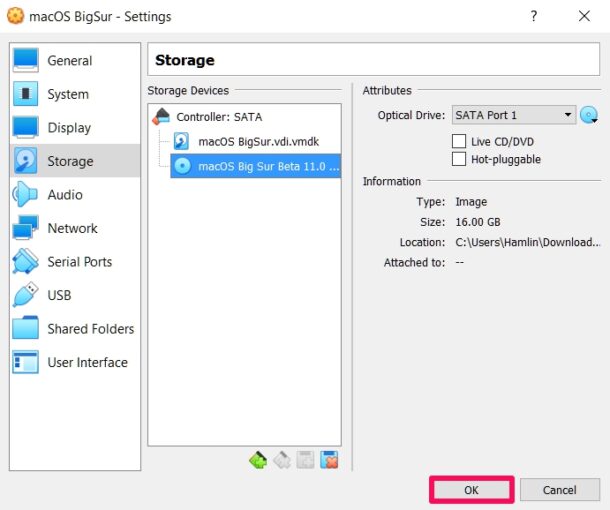
Task: Go to the Network settings page
Action: (72, 228)
